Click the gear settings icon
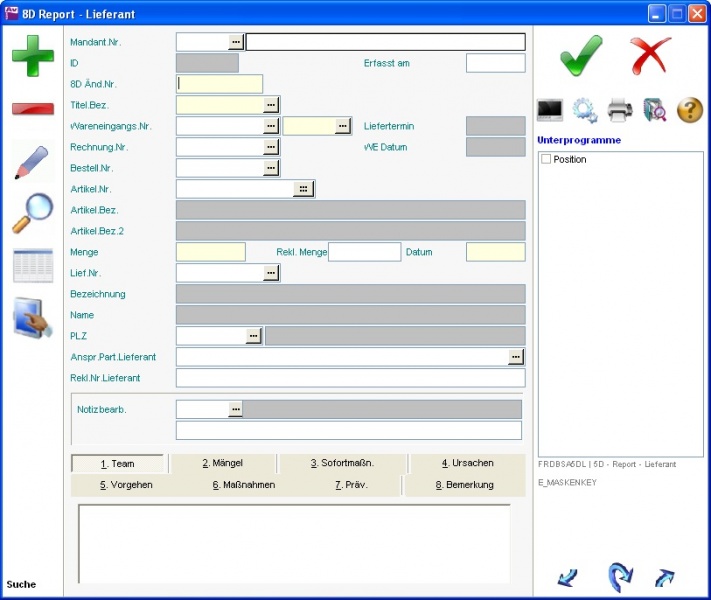The image size is (711, 600). [585, 110]
